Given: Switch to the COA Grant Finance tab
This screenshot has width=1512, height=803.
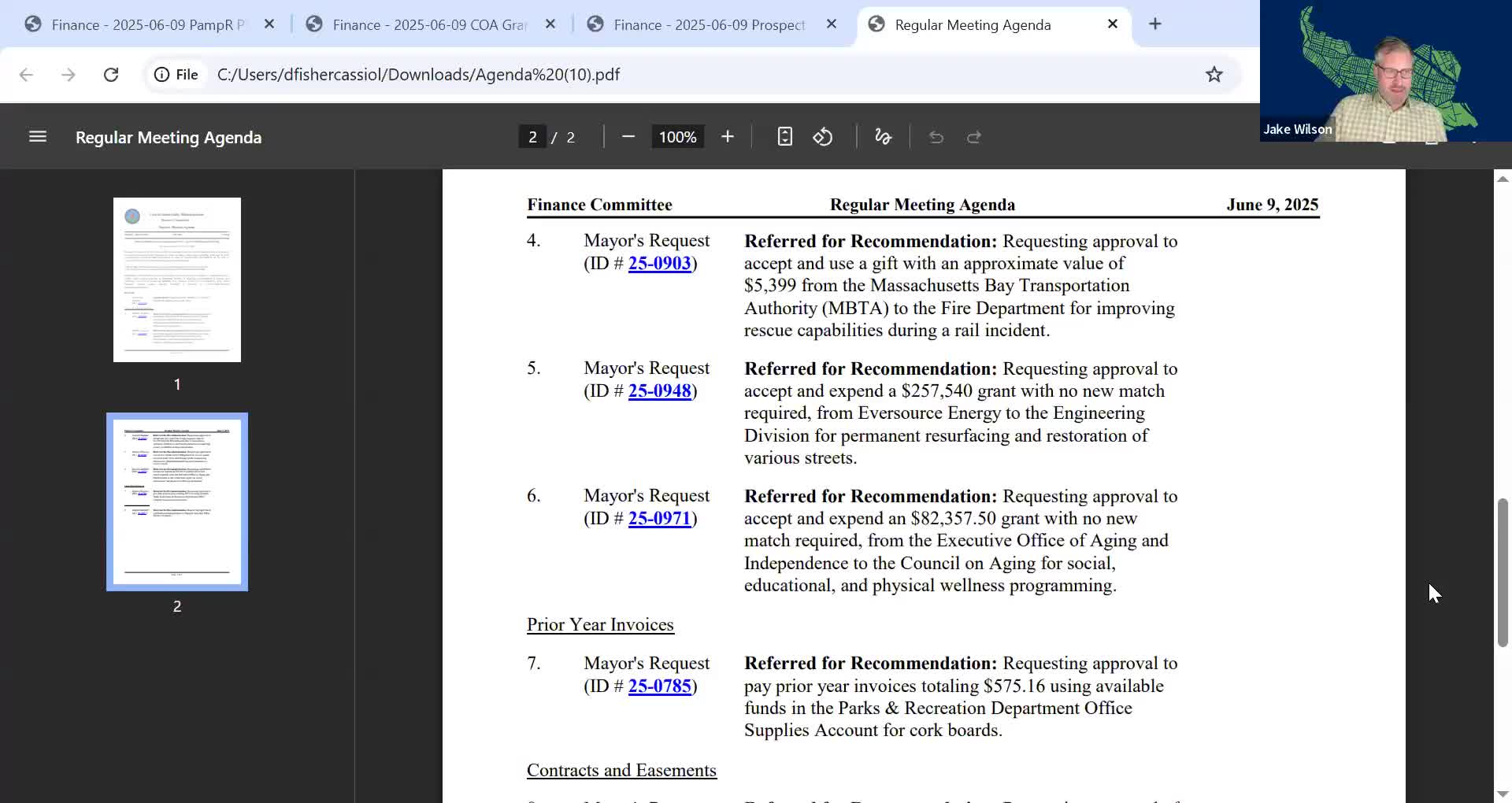Looking at the screenshot, I should point(429,24).
